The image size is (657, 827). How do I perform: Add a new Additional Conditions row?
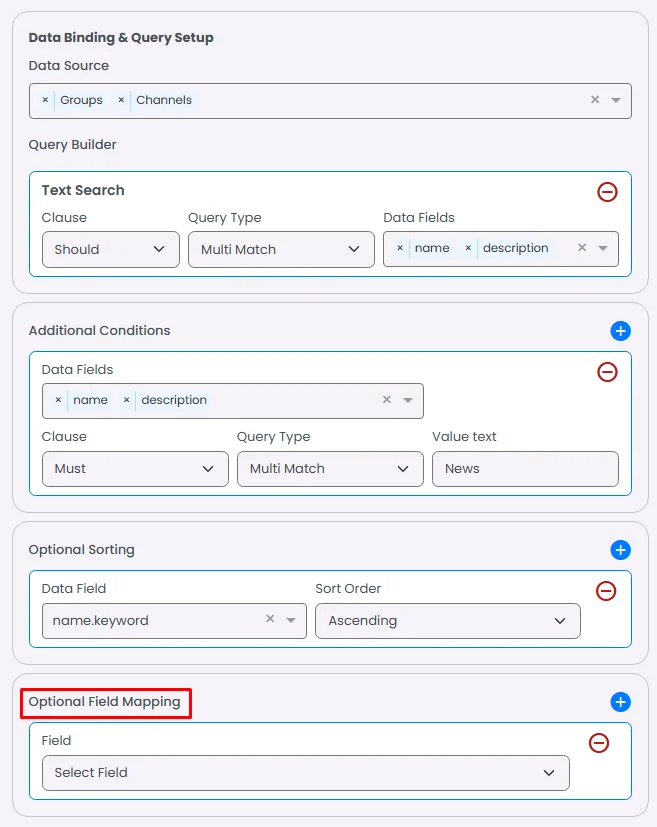(620, 331)
